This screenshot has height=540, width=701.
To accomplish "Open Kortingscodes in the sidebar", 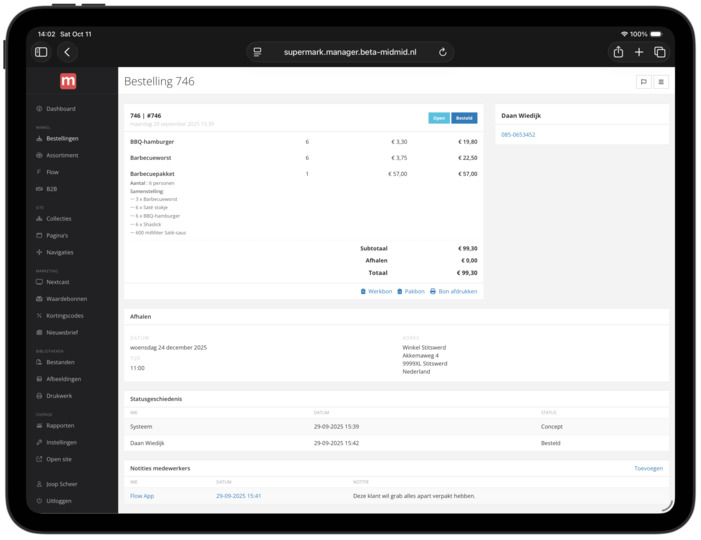I will click(64, 316).
